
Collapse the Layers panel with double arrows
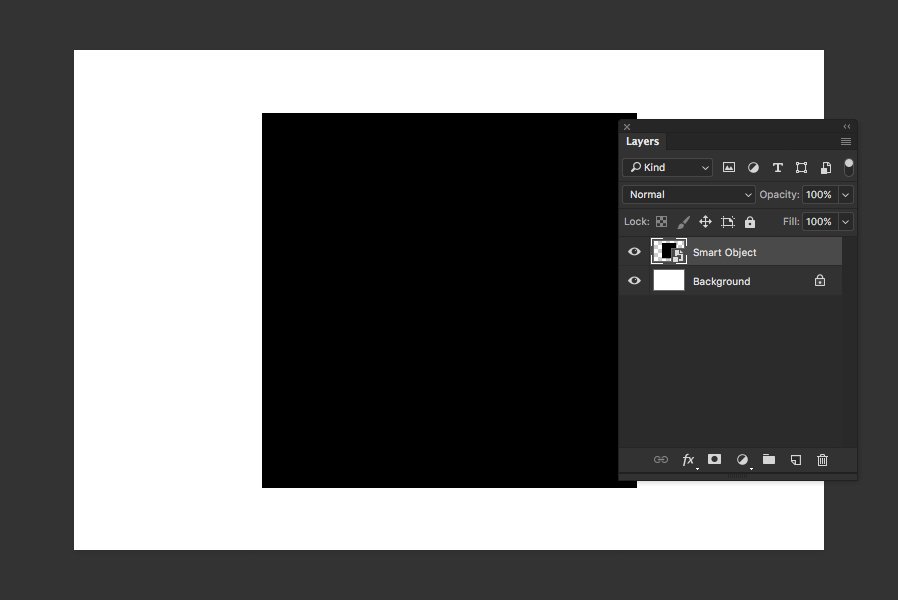(x=846, y=127)
